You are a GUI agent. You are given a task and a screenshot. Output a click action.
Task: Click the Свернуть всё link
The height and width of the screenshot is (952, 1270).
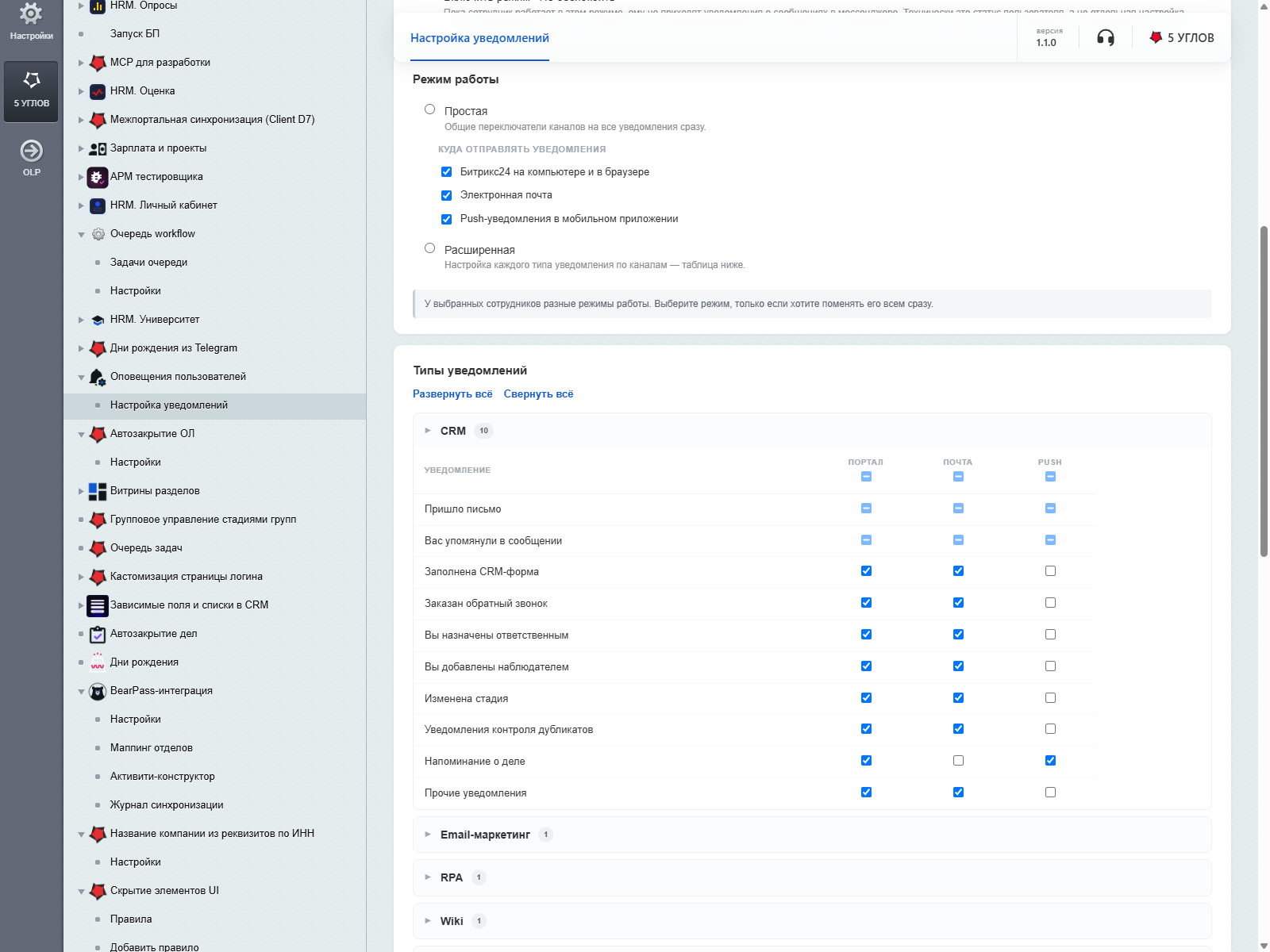pos(538,394)
